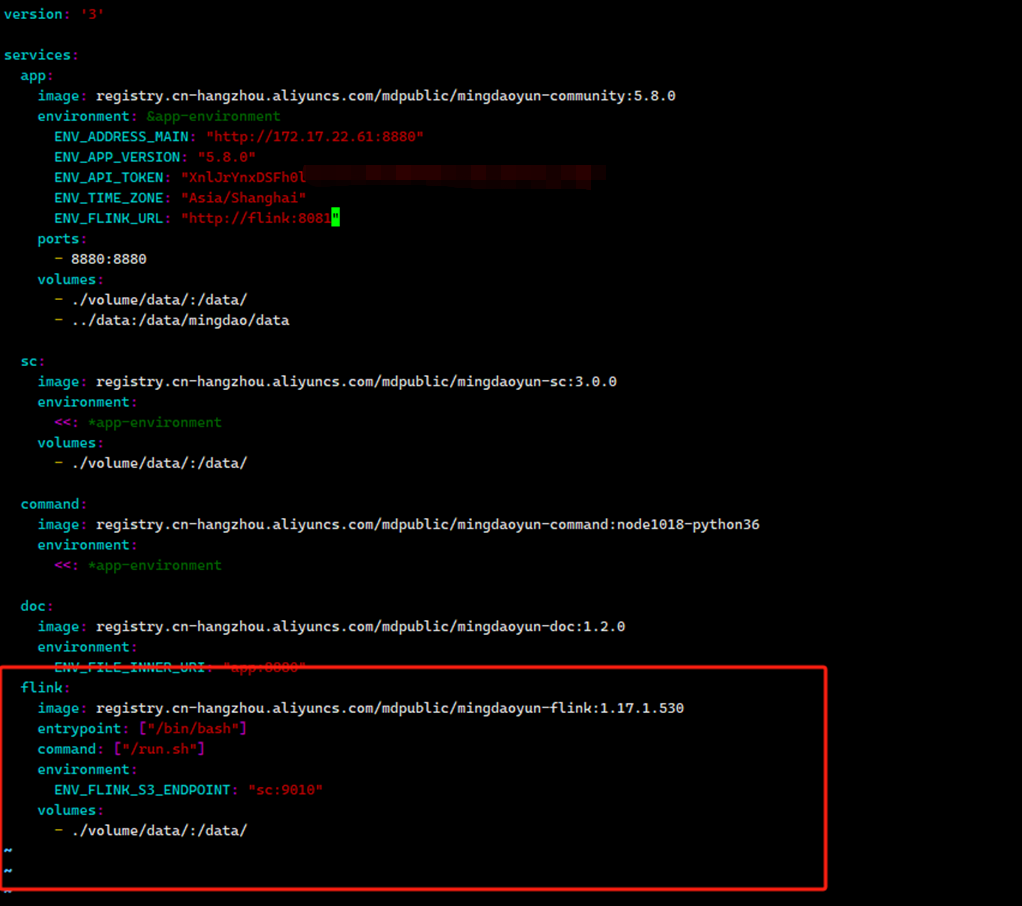Click the "doc:" service name
Viewport: 1022px width, 906px height.
(x=36, y=606)
